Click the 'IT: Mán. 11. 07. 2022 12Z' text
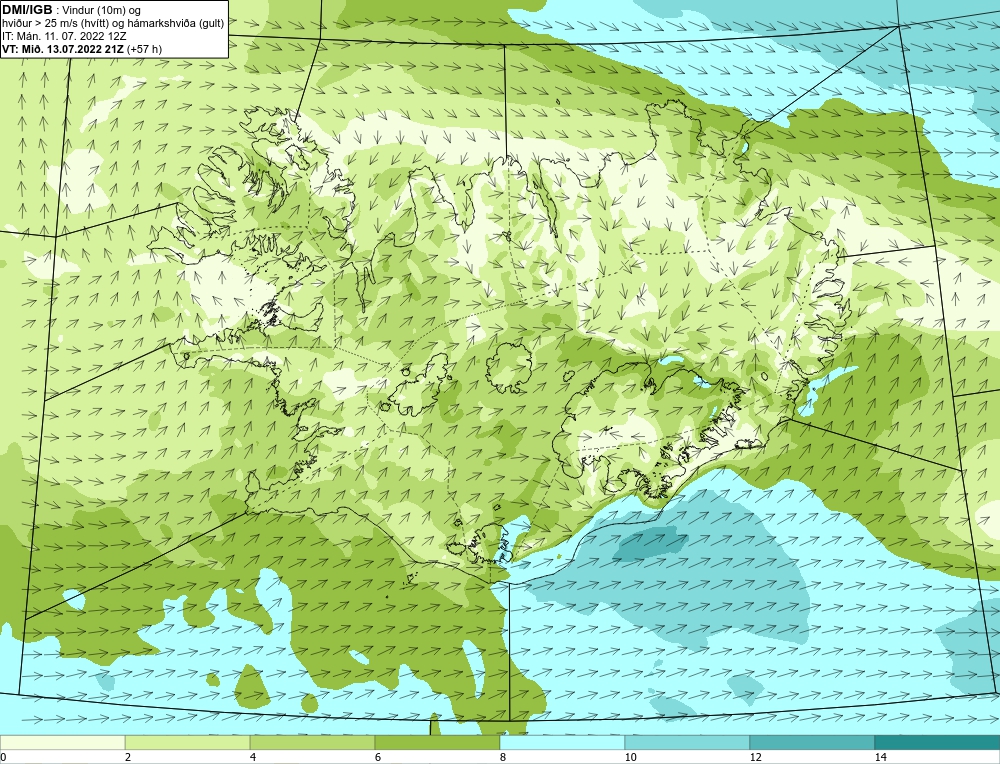This screenshot has width=1000, height=764. click(x=64, y=36)
